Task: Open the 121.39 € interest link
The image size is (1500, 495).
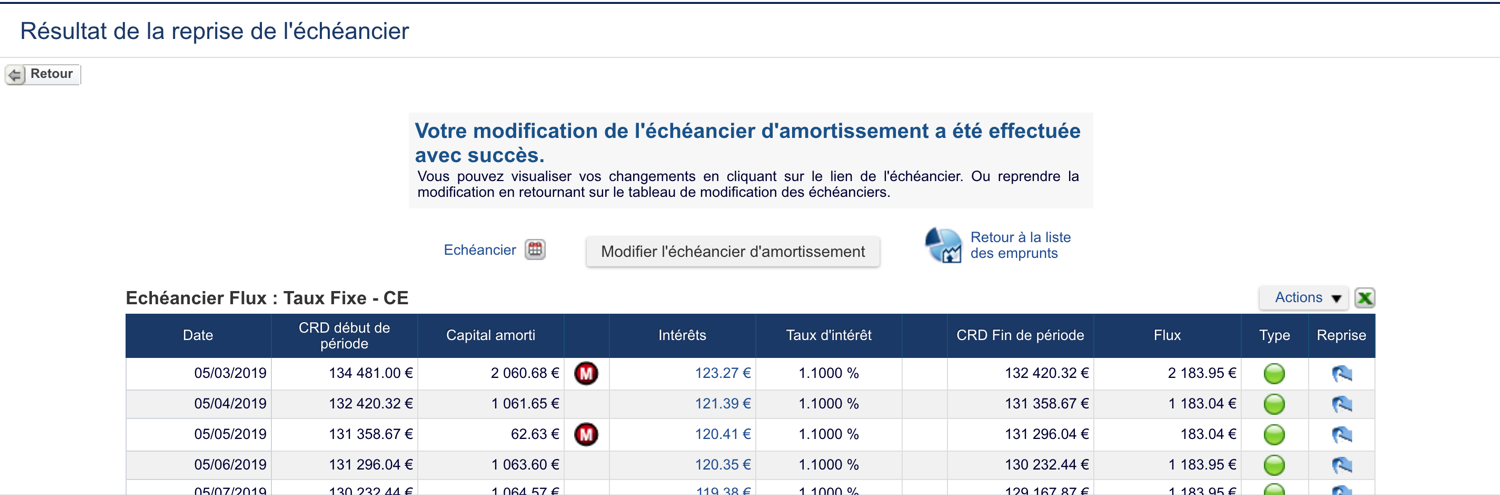Action: pyautogui.click(x=723, y=404)
